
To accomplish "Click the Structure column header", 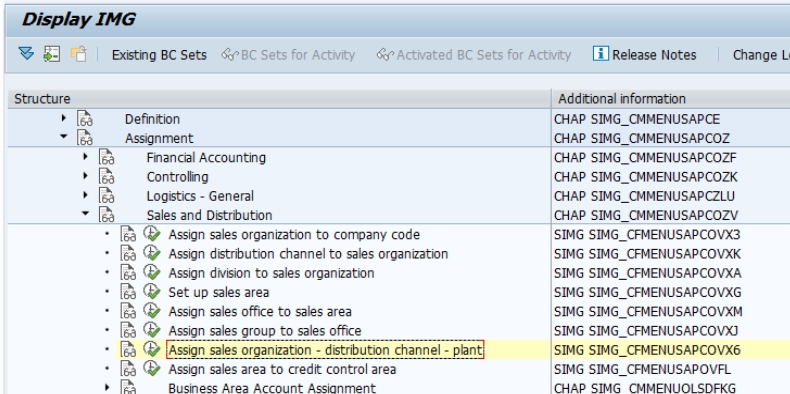I will [x=279, y=99].
